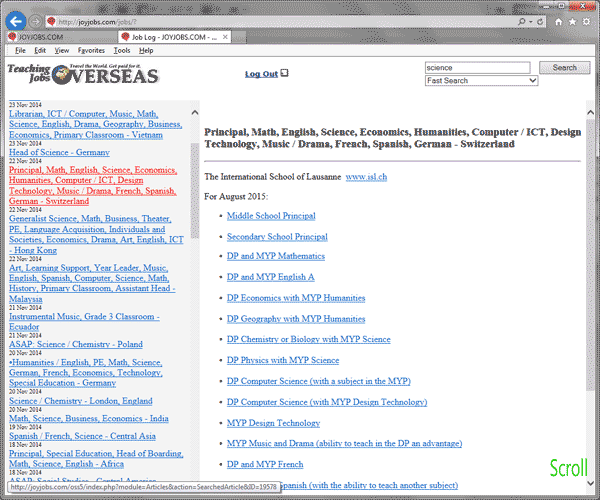Switch to the JOYJOBS.COM tab

pos(61,37)
